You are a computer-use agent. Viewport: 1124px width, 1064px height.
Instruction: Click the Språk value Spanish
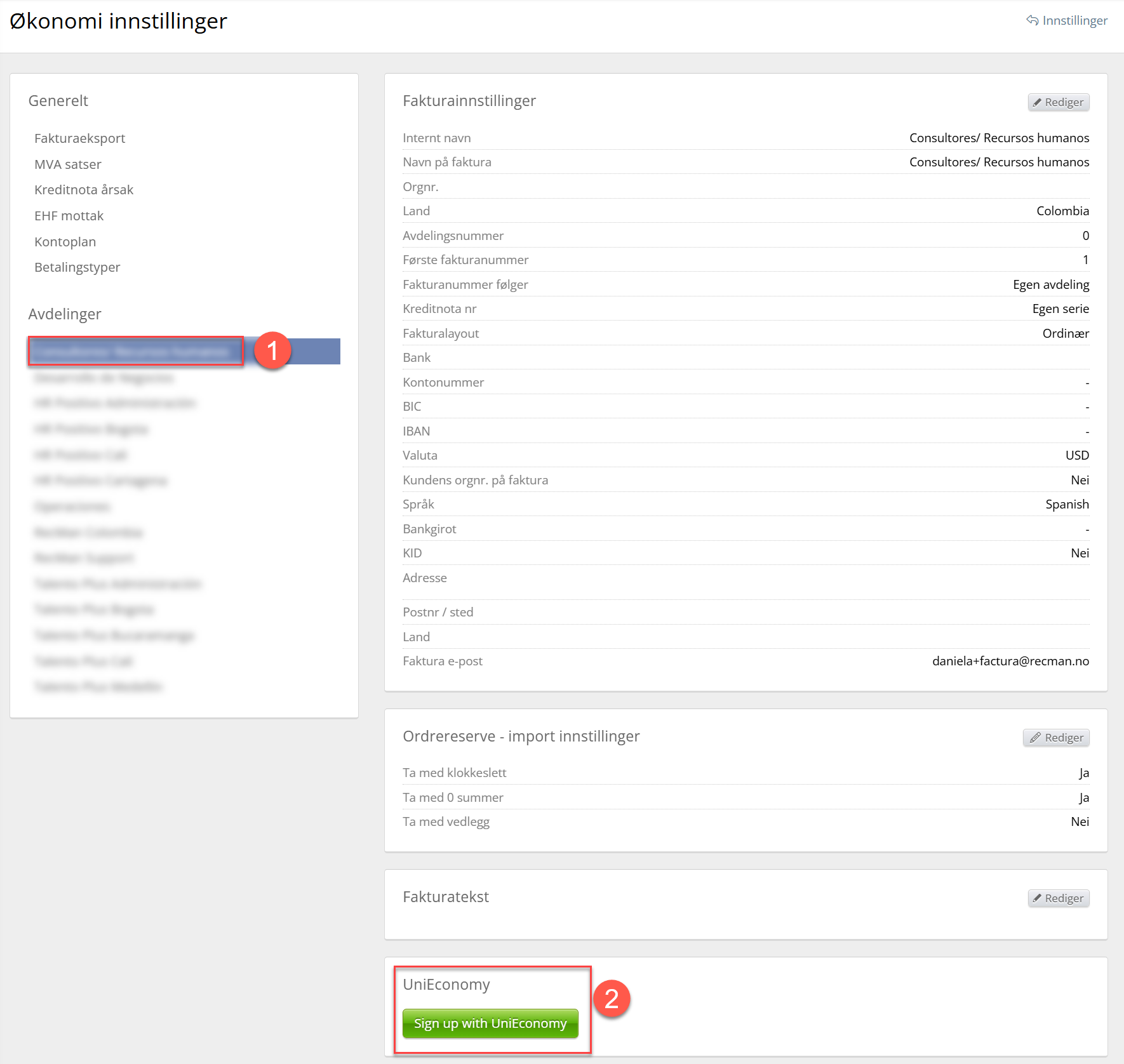tap(1066, 504)
